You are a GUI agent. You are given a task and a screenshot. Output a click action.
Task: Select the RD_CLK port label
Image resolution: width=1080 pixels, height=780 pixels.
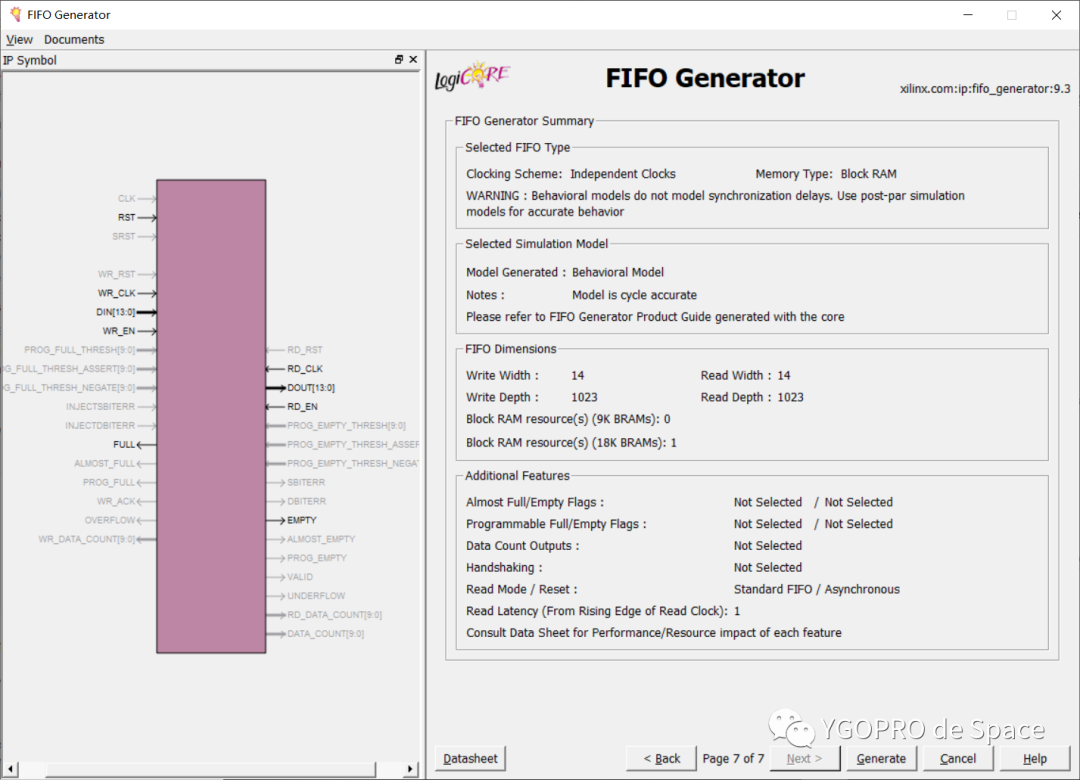coord(305,369)
